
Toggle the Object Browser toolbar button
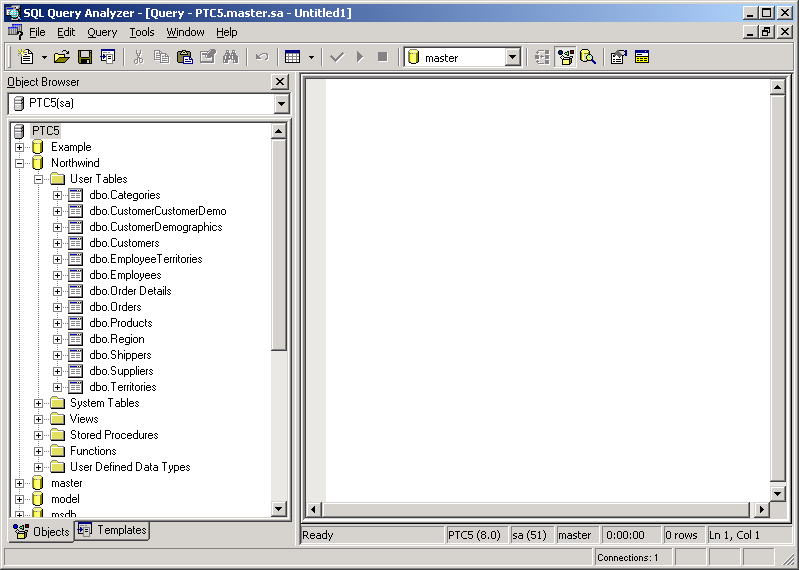click(x=566, y=57)
